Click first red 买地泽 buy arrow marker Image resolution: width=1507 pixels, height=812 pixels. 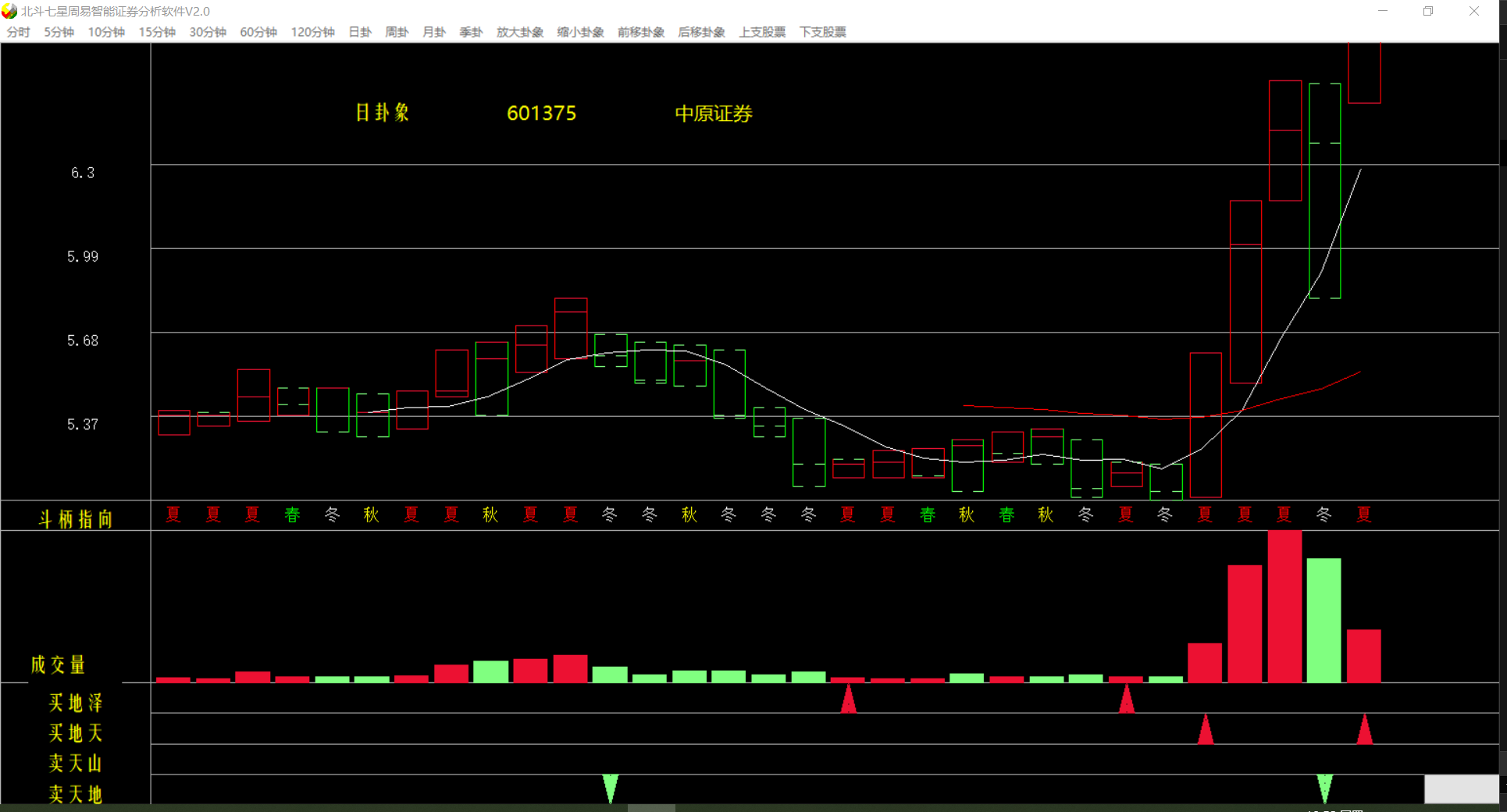849,699
